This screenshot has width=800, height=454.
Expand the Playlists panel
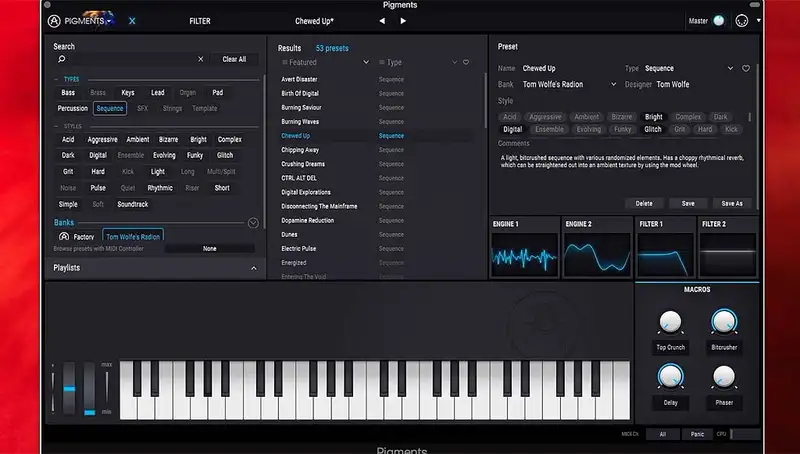point(254,268)
